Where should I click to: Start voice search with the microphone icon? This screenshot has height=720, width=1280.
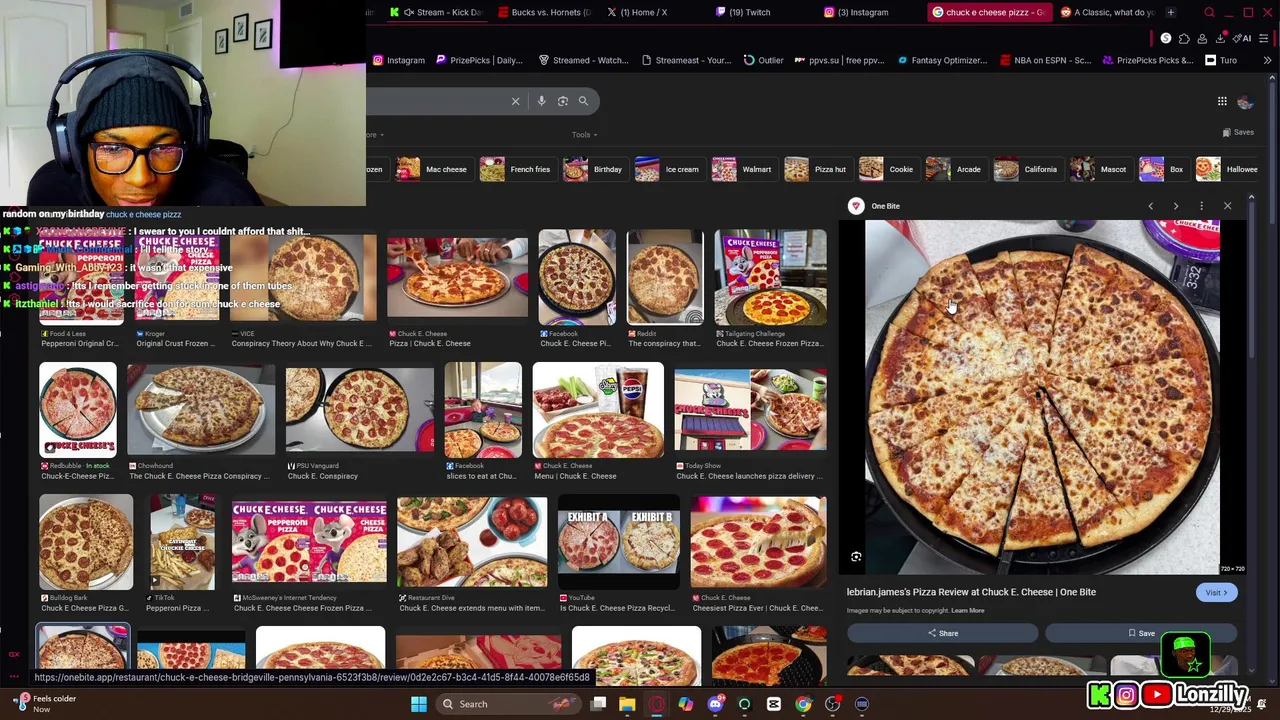541,101
